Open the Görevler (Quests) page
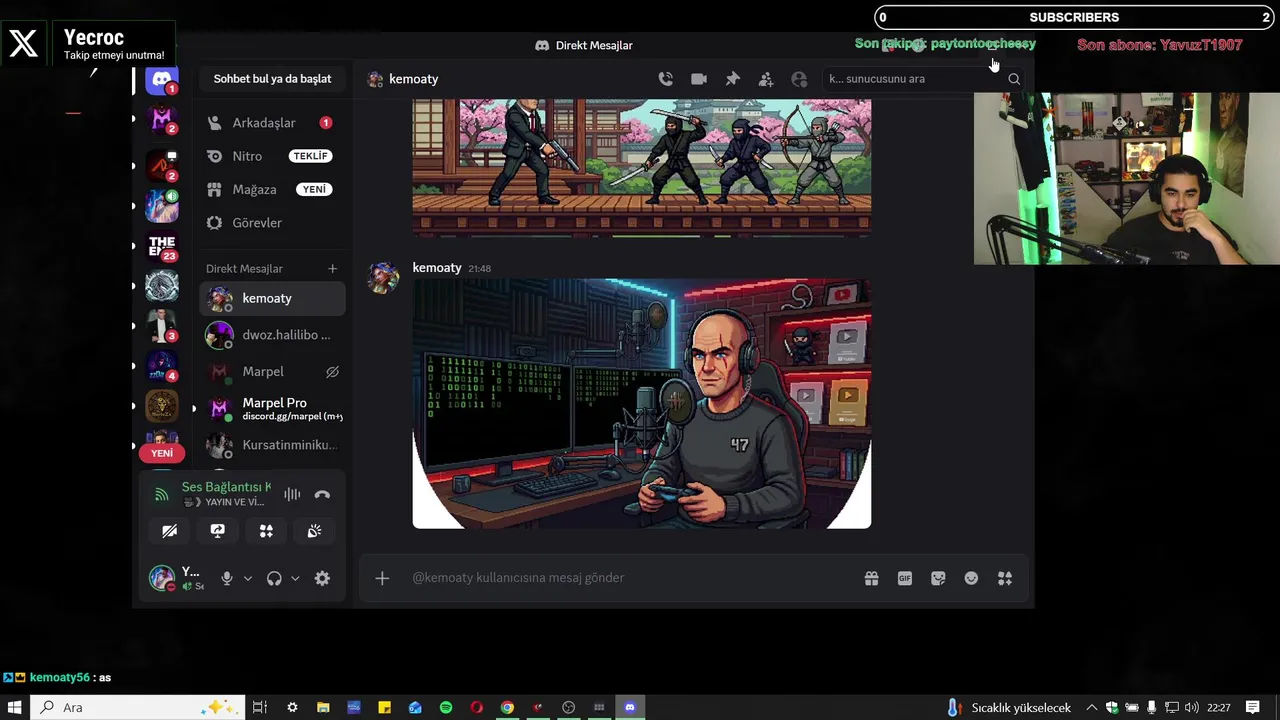1280x720 pixels. pos(272,222)
